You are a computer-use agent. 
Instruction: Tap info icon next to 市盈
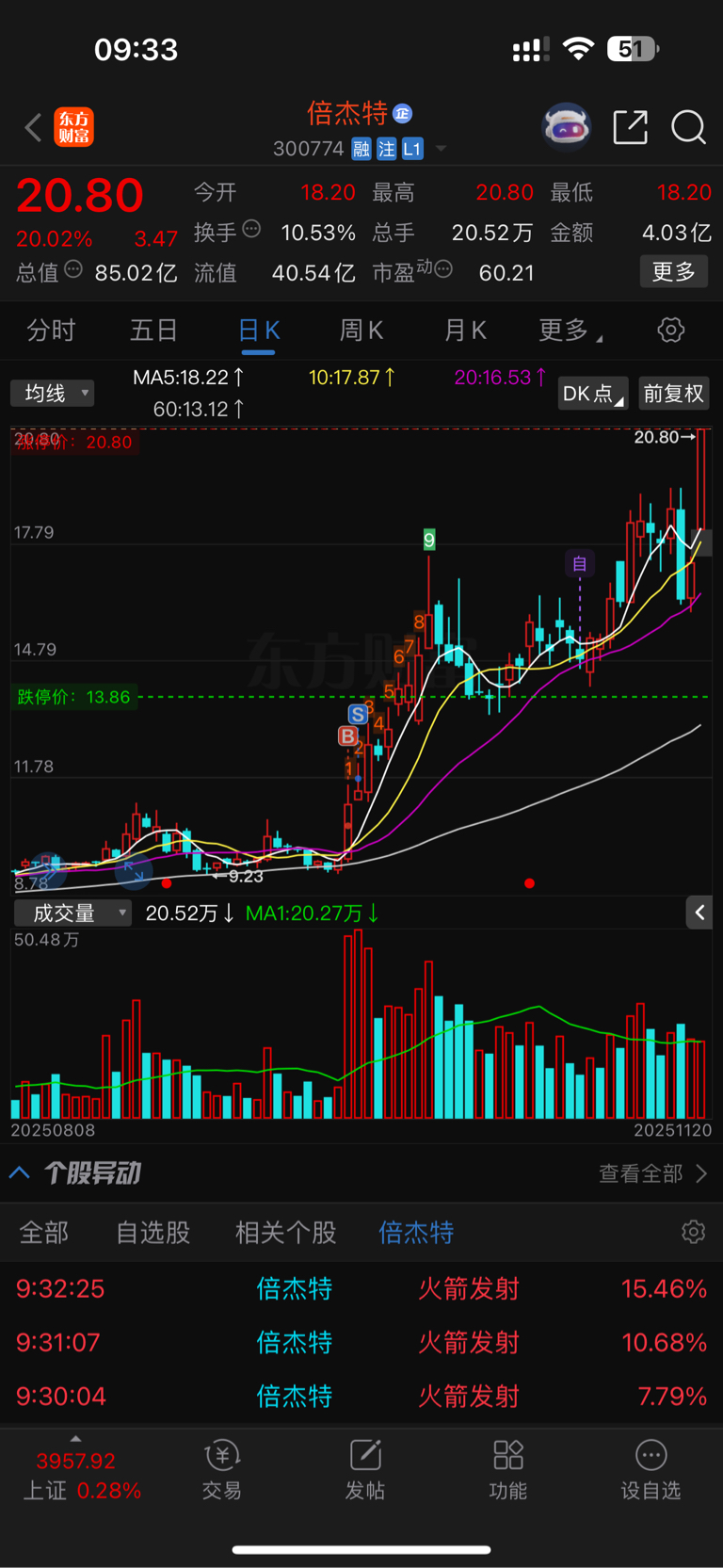coord(443,269)
